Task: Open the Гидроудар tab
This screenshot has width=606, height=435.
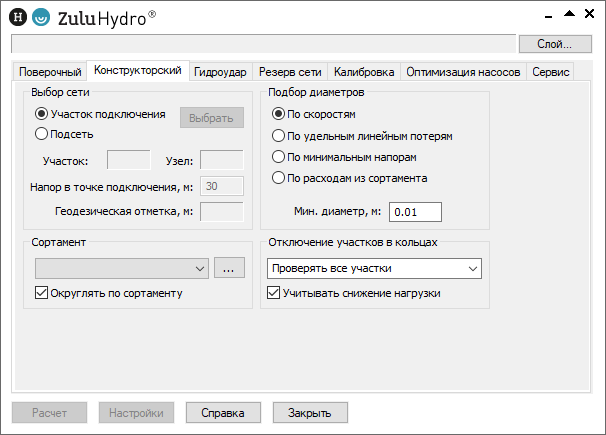Action: click(220, 72)
